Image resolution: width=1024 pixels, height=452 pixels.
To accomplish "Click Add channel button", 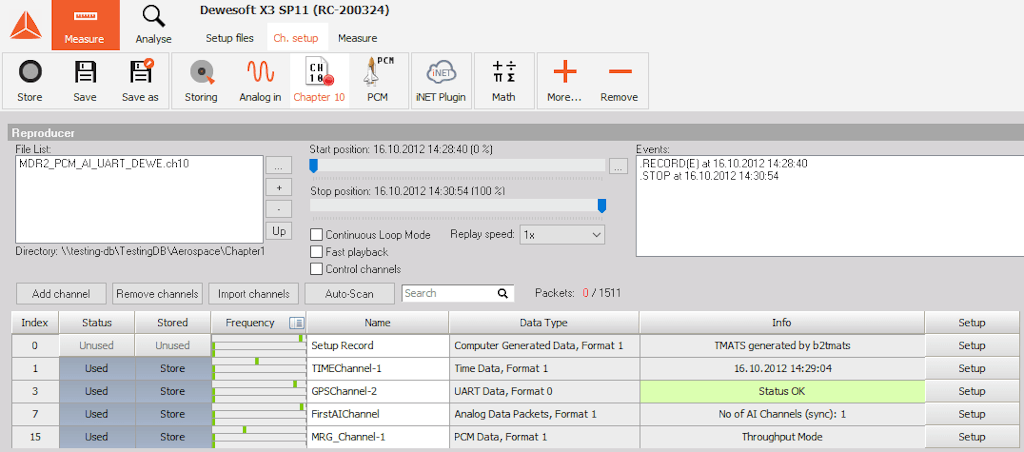I will tap(61, 294).
